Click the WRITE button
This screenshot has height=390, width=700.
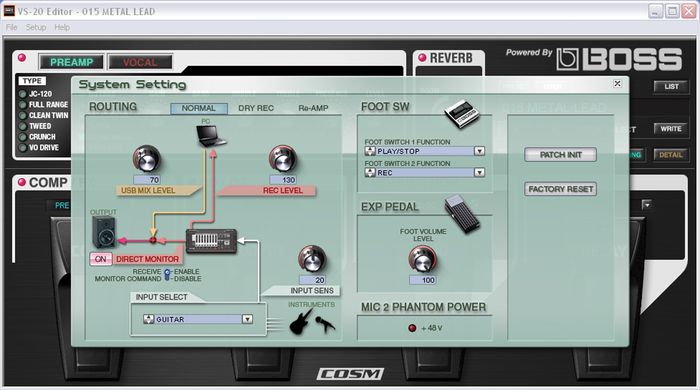tap(671, 129)
